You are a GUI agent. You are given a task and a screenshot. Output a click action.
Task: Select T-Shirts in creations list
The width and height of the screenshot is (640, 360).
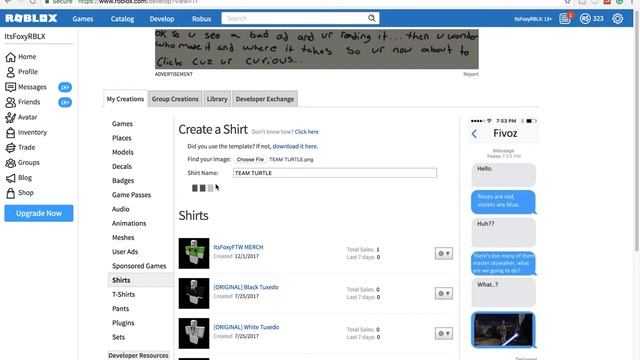[123, 294]
